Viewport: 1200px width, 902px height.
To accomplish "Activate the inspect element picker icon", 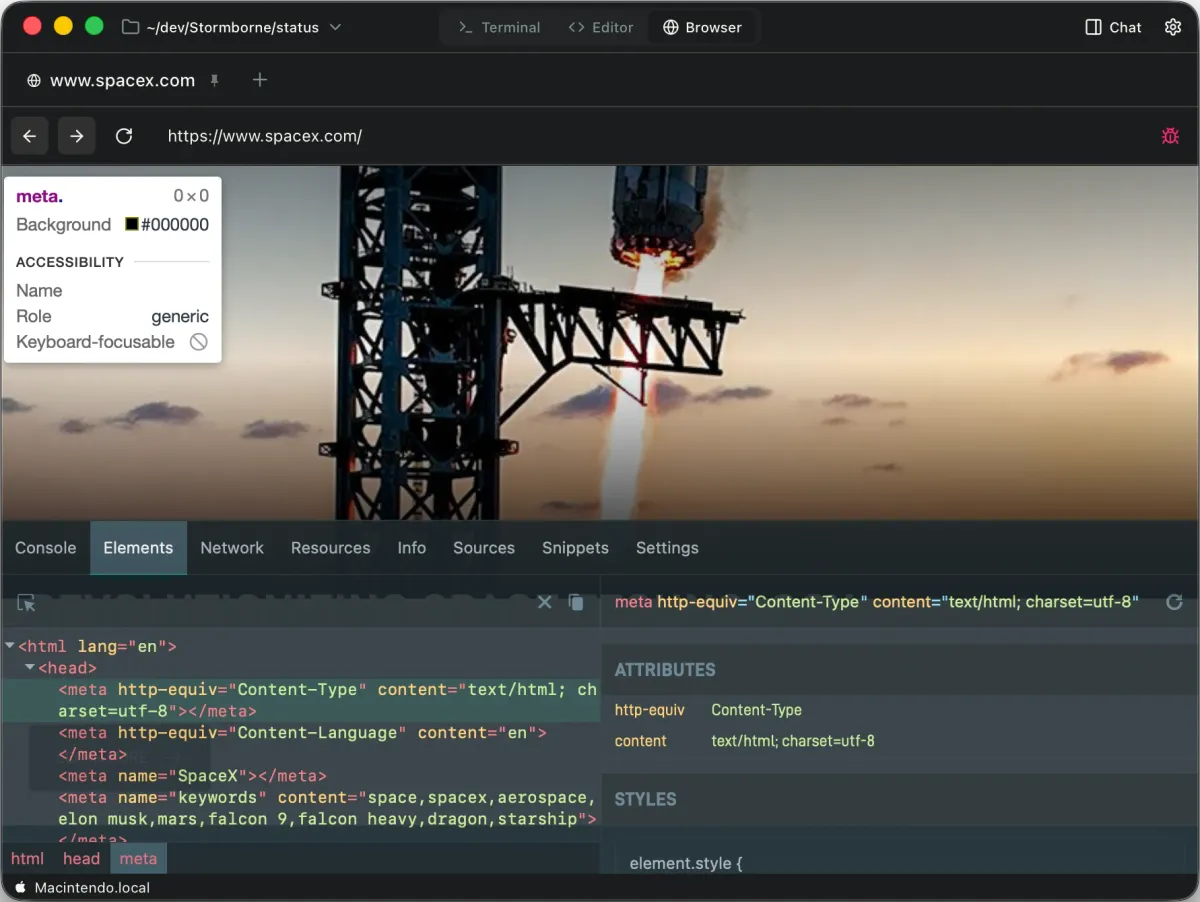I will [x=25, y=603].
